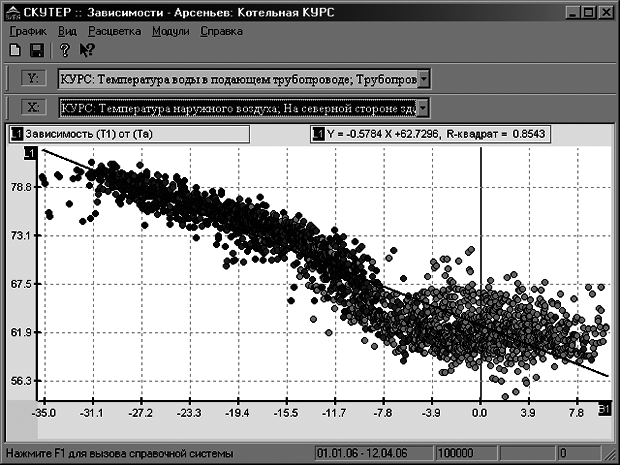This screenshot has height=465, width=620.
Task: Close the СКУТЕР window
Action: click(x=606, y=13)
